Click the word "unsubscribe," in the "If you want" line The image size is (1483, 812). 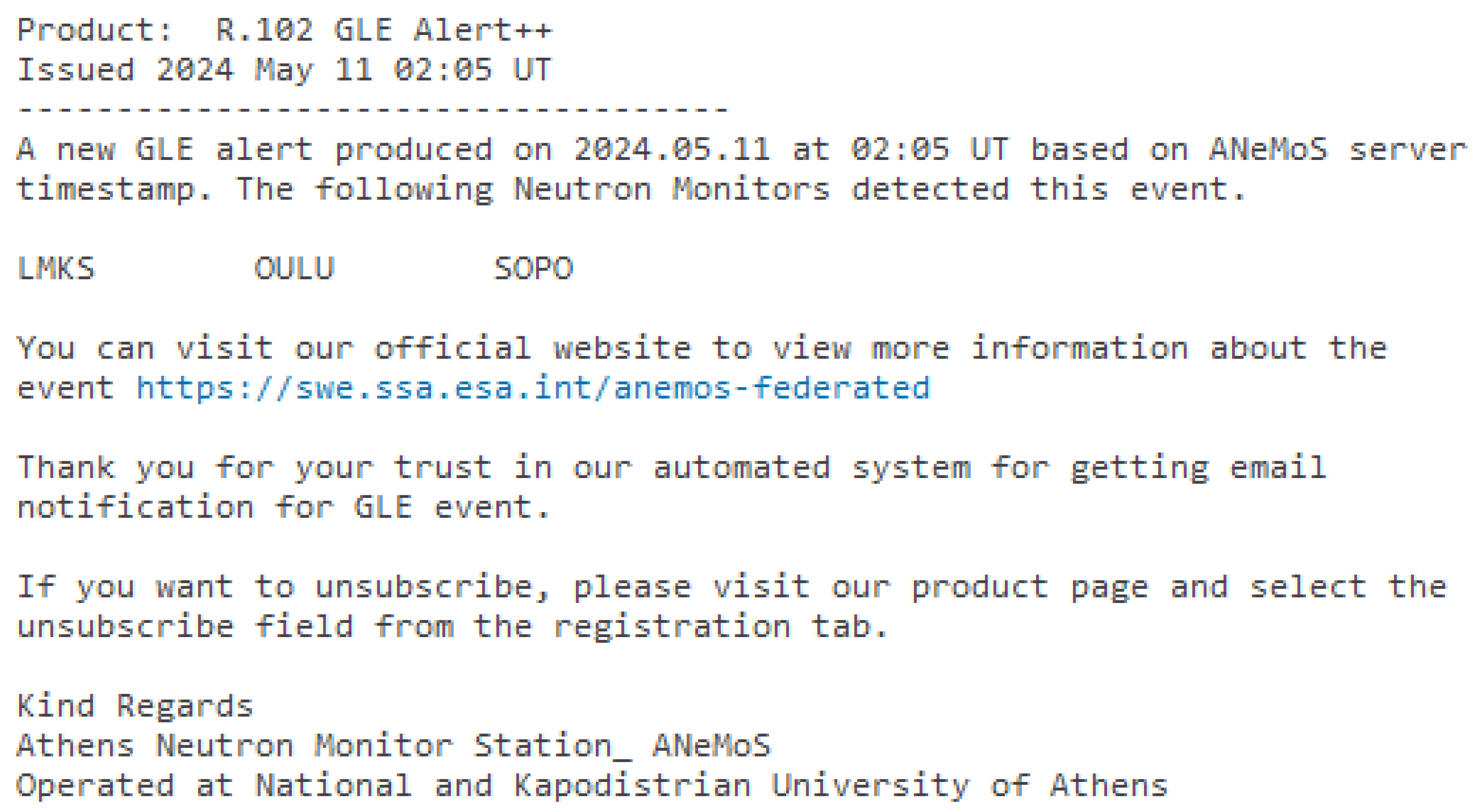433,587
